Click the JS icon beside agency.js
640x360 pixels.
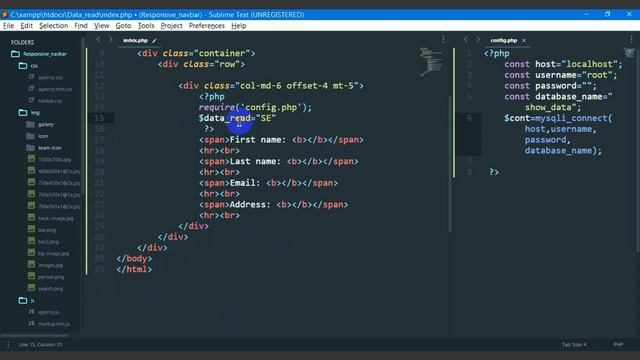pos(31,312)
